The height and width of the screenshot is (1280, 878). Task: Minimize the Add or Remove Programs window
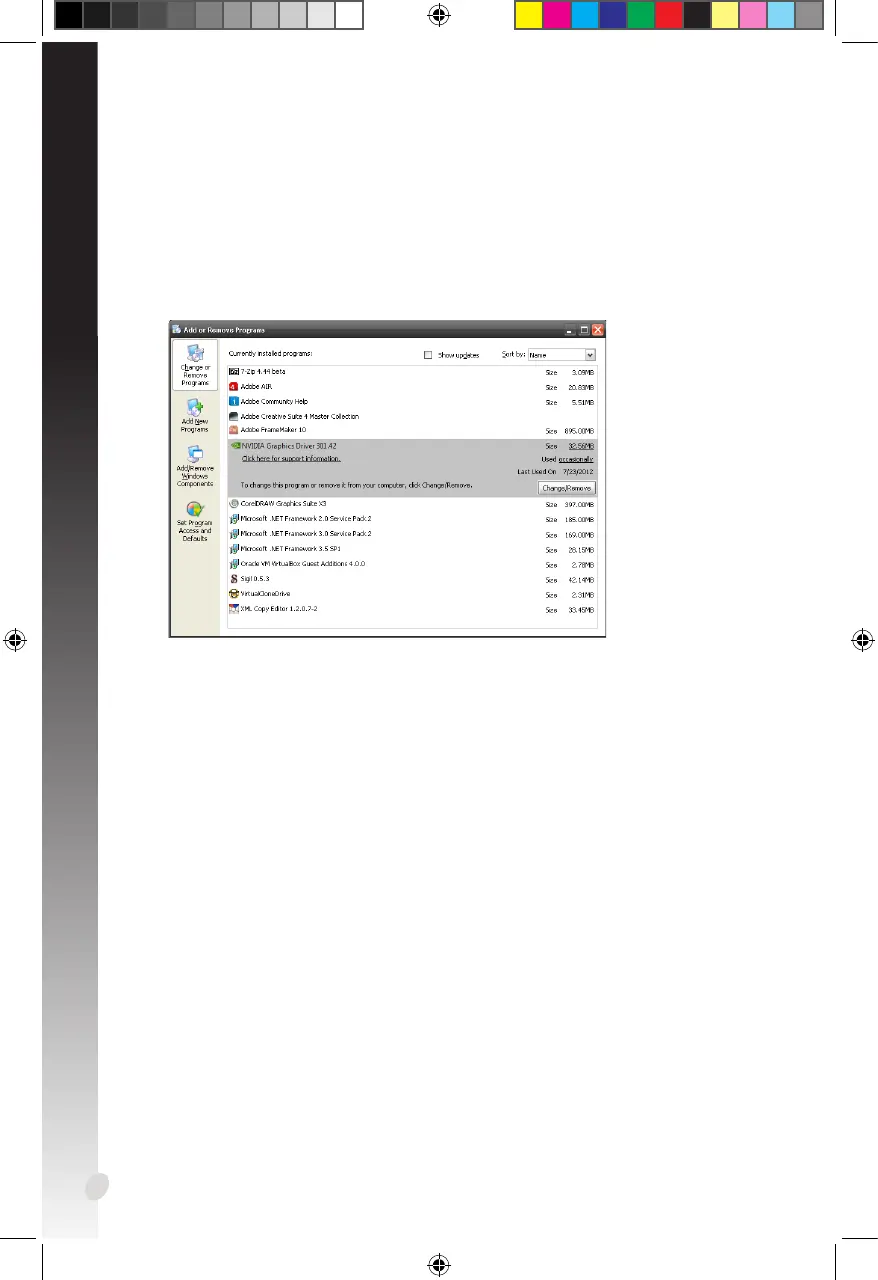tap(570, 329)
